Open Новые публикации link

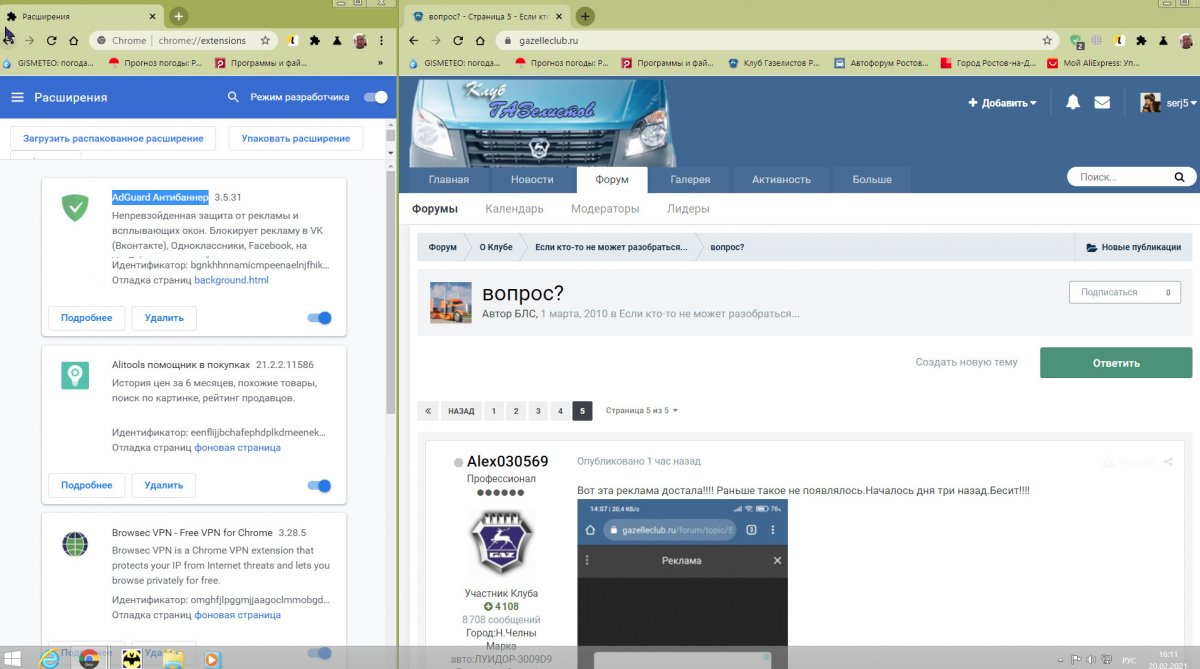click(x=1133, y=247)
